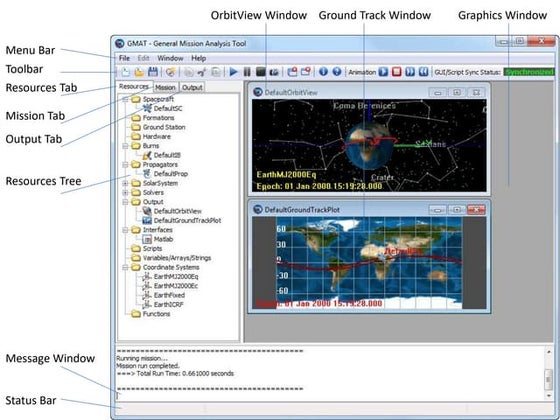The image size is (560, 420).
Task: Click the animation faster button
Action: [x=410, y=72]
